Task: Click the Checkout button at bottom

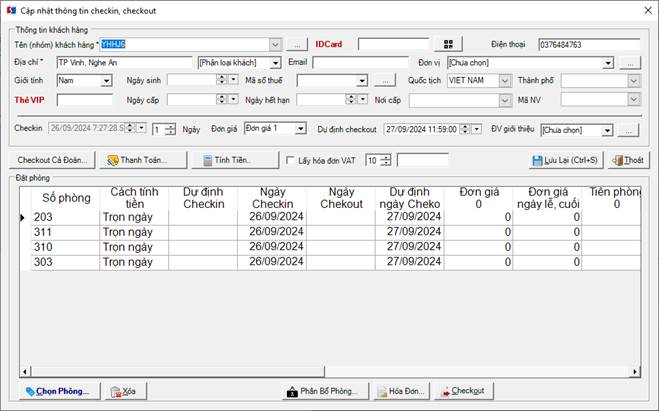Action: [464, 391]
